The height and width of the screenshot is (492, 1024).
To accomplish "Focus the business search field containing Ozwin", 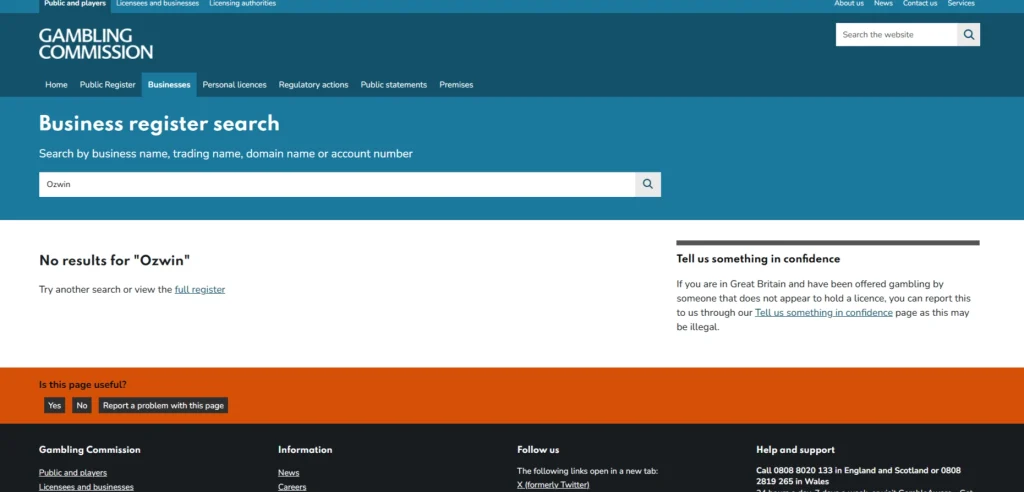I will coord(337,184).
